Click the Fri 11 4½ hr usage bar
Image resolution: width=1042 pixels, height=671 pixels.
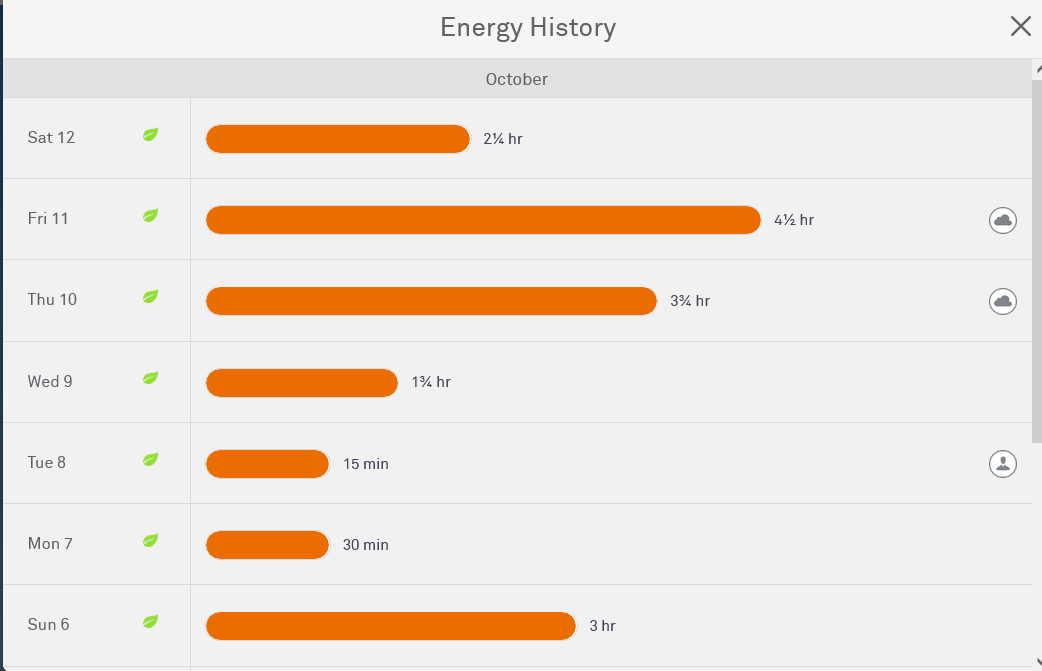tap(483, 220)
